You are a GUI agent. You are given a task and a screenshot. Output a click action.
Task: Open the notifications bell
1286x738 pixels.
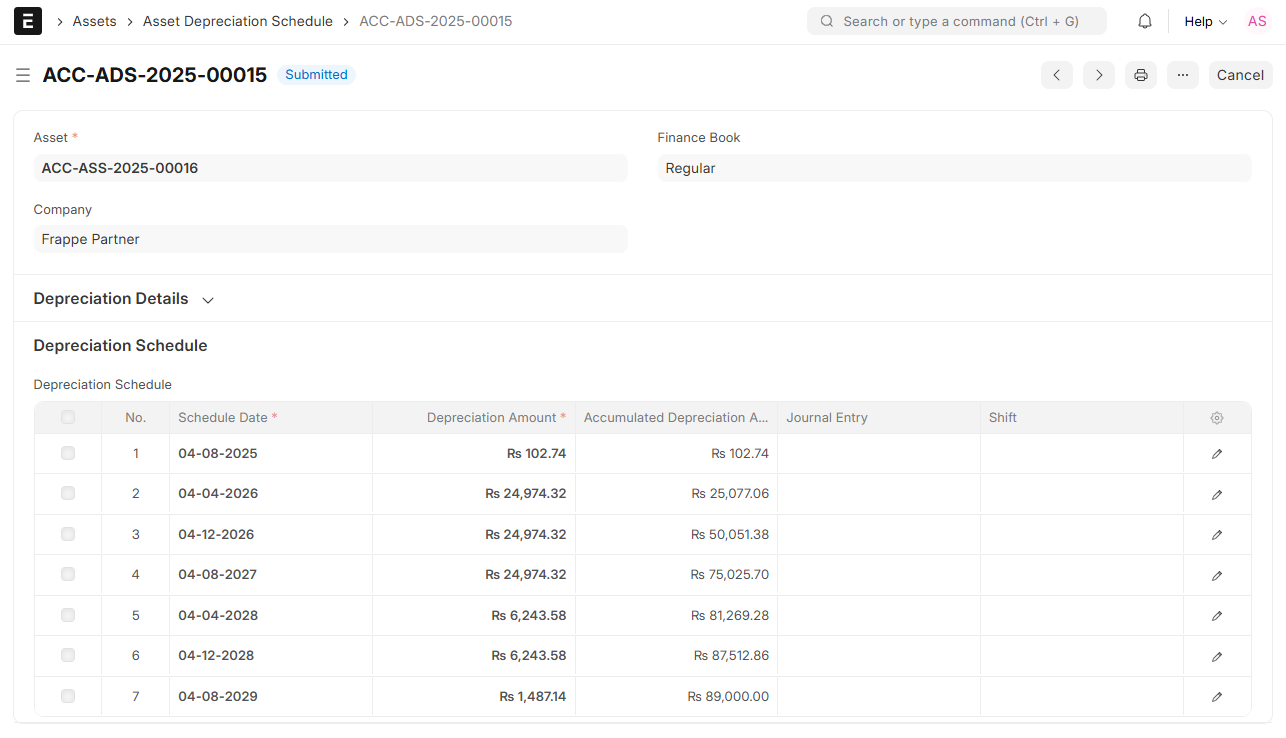tap(1145, 21)
